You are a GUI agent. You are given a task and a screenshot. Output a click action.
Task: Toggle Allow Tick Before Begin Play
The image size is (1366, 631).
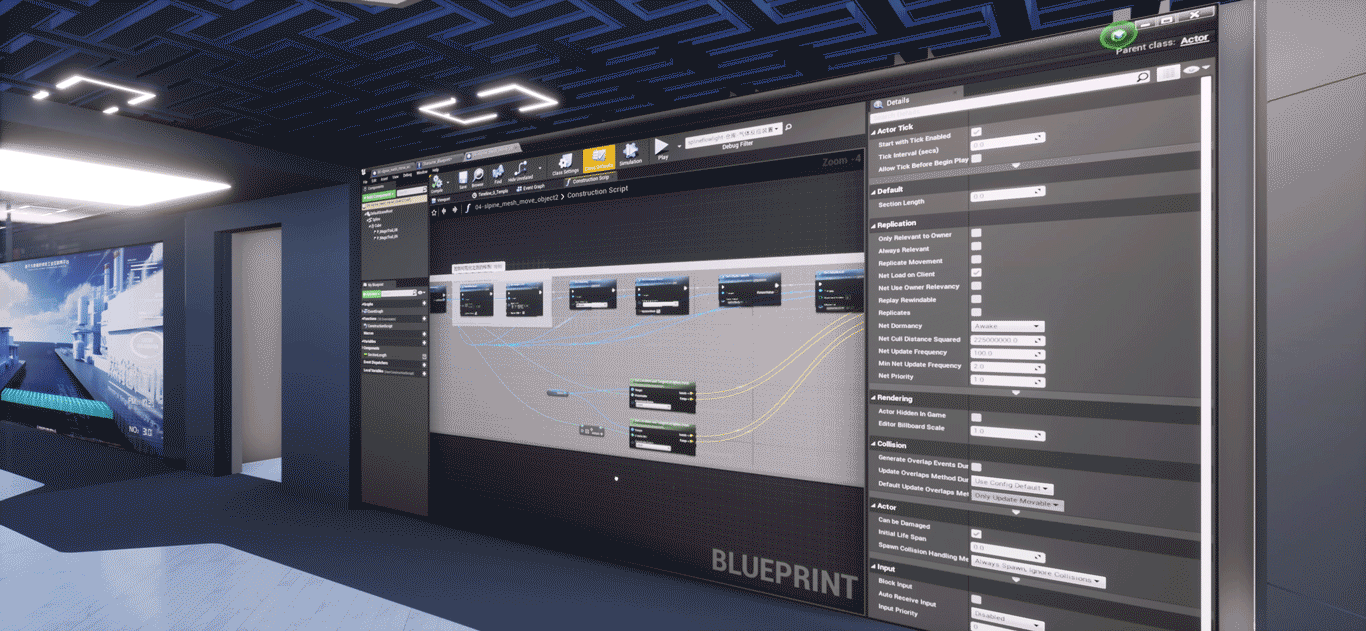[x=976, y=158]
